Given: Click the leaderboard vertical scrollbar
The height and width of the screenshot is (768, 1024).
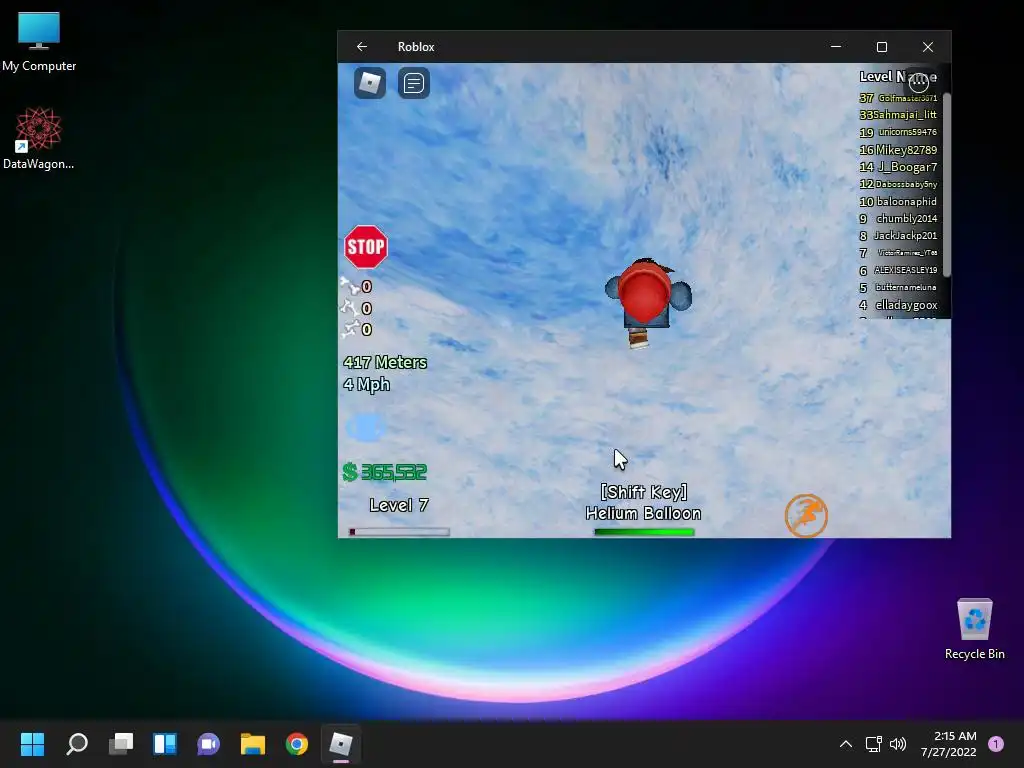Looking at the screenshot, I should point(946,185).
